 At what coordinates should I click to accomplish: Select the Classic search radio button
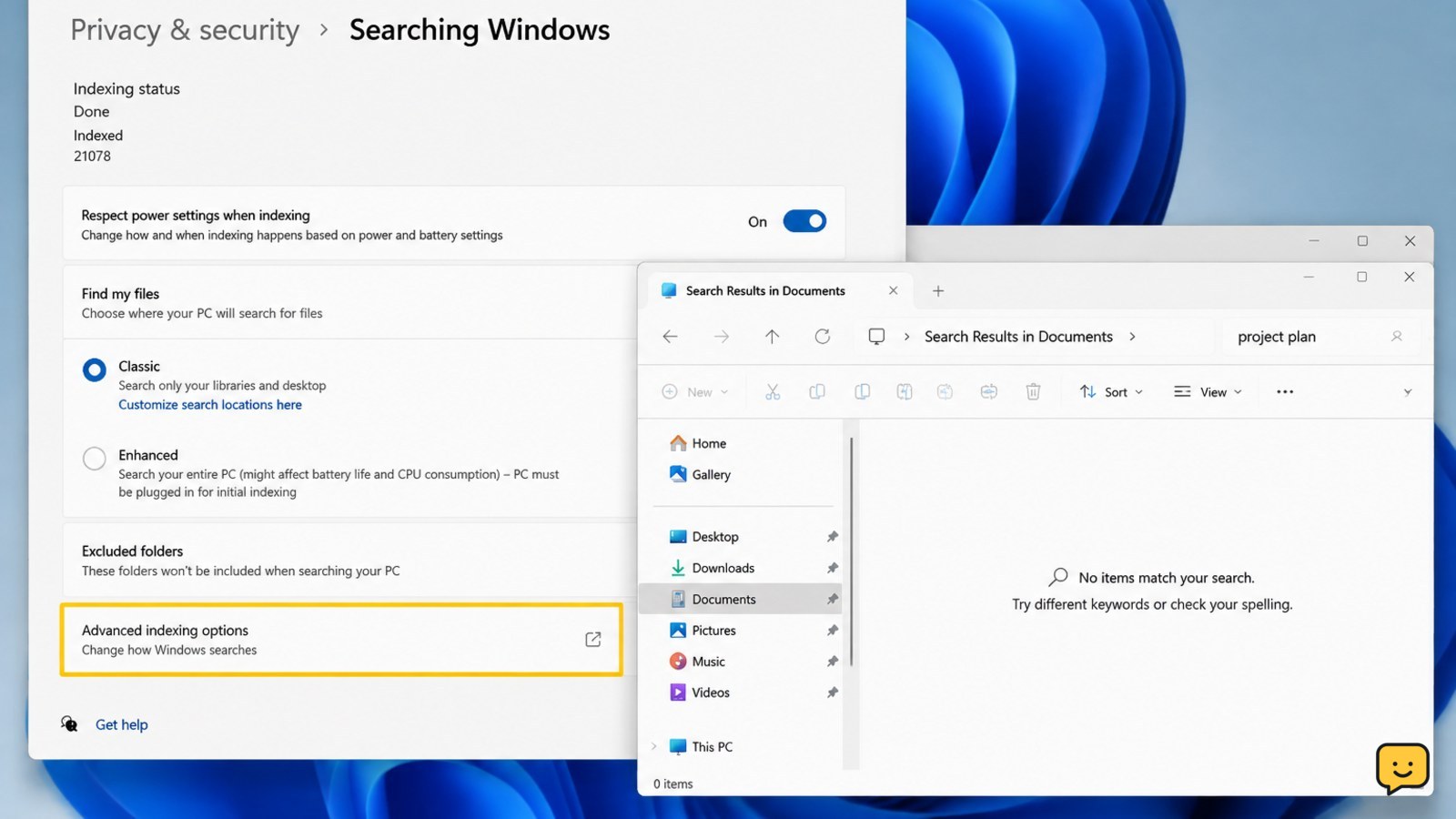click(x=95, y=369)
